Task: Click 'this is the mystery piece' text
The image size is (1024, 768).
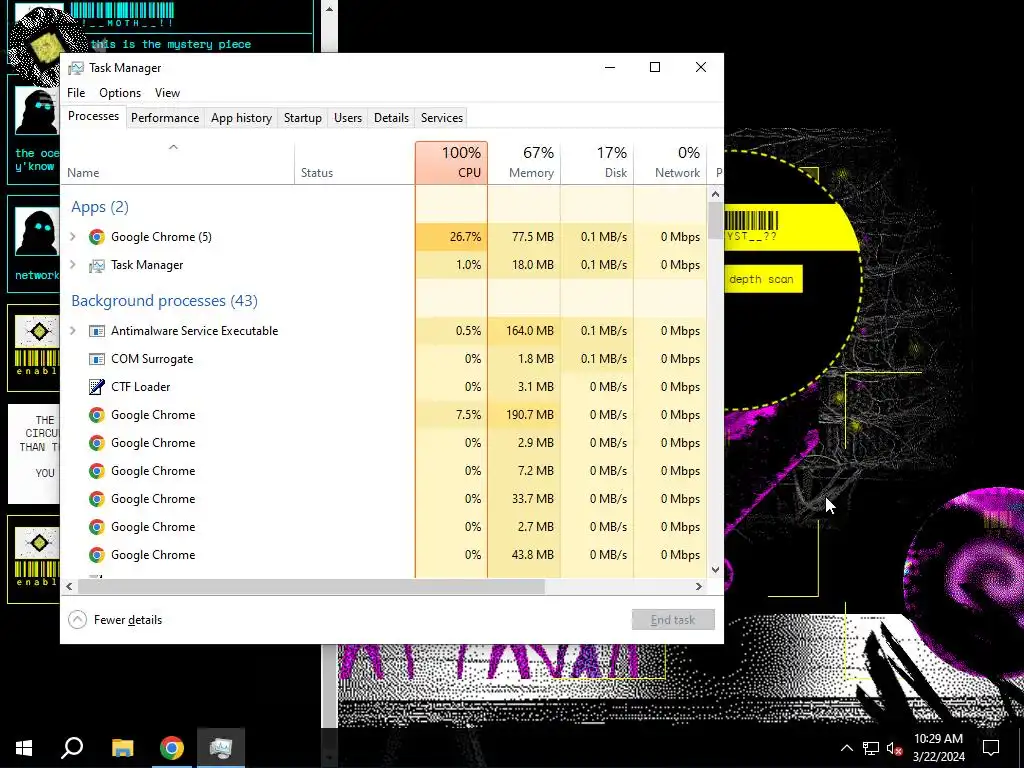Action: click(x=170, y=44)
